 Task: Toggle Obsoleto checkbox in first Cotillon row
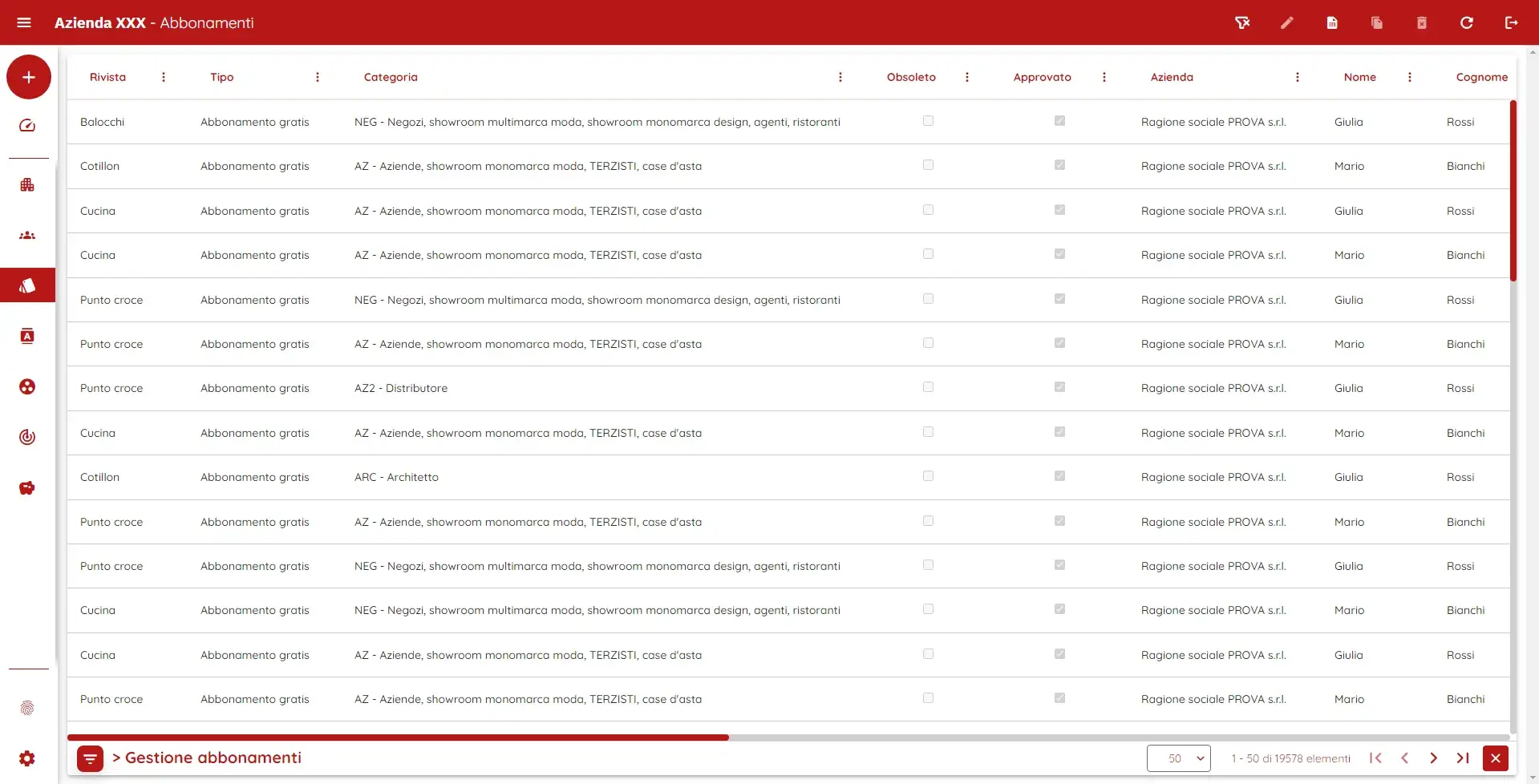(x=928, y=165)
